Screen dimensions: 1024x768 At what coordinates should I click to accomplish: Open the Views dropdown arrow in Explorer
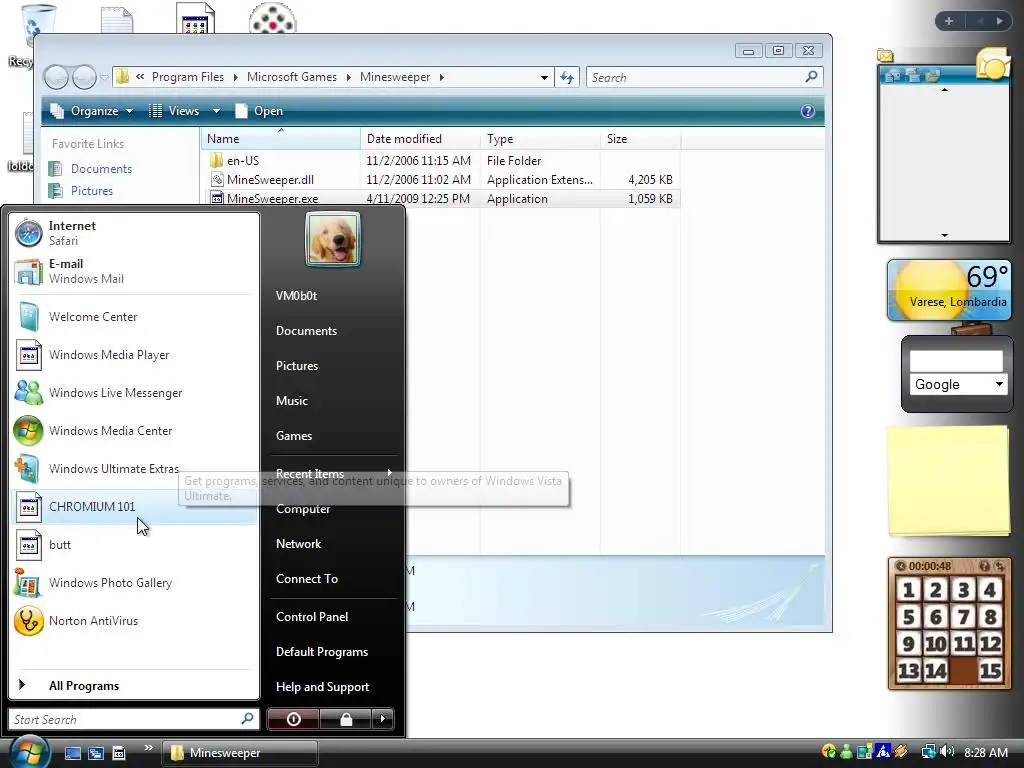pos(216,111)
